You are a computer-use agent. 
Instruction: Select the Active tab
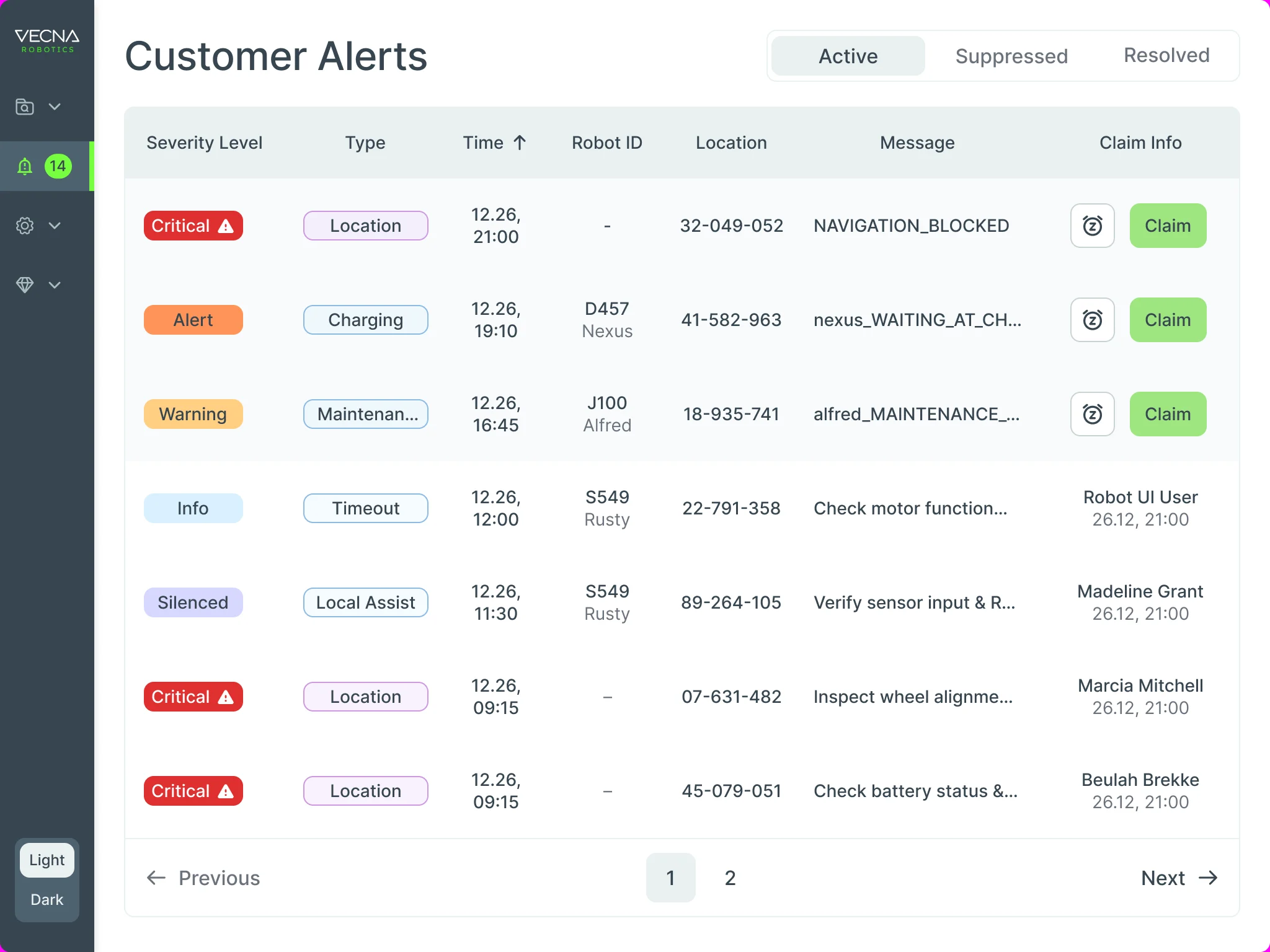pyautogui.click(x=848, y=56)
